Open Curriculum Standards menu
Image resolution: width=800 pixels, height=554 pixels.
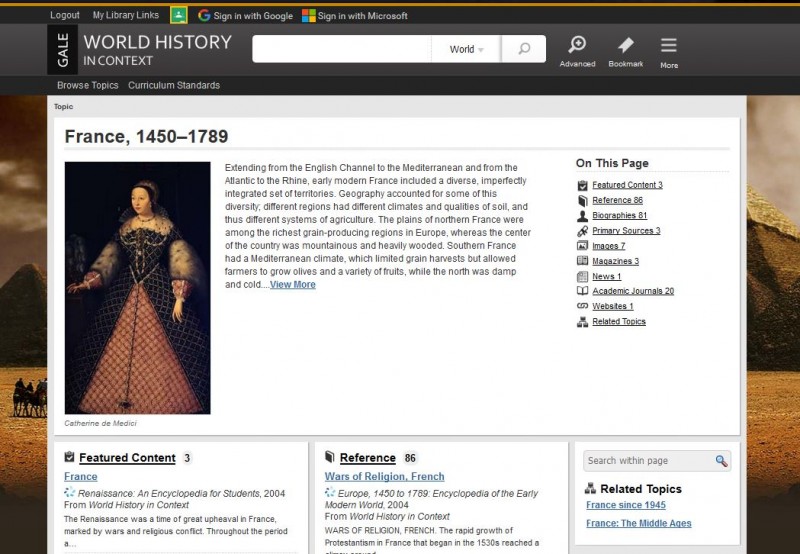pyautogui.click(x=174, y=85)
